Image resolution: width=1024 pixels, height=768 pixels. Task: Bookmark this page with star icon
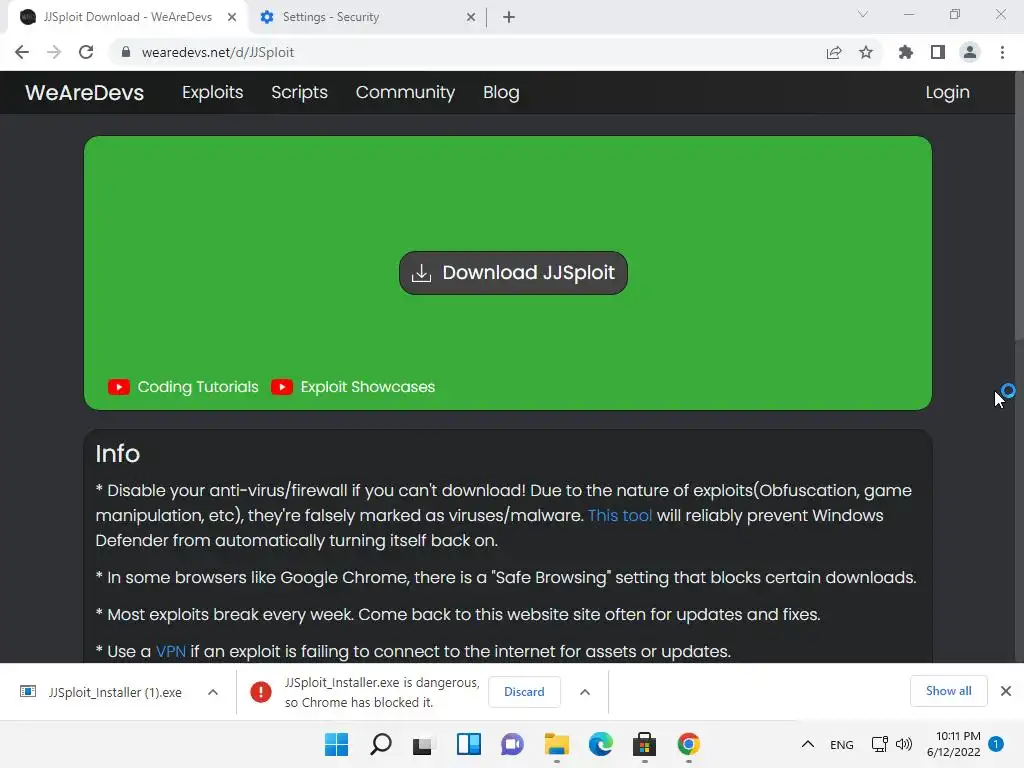pyautogui.click(x=866, y=52)
